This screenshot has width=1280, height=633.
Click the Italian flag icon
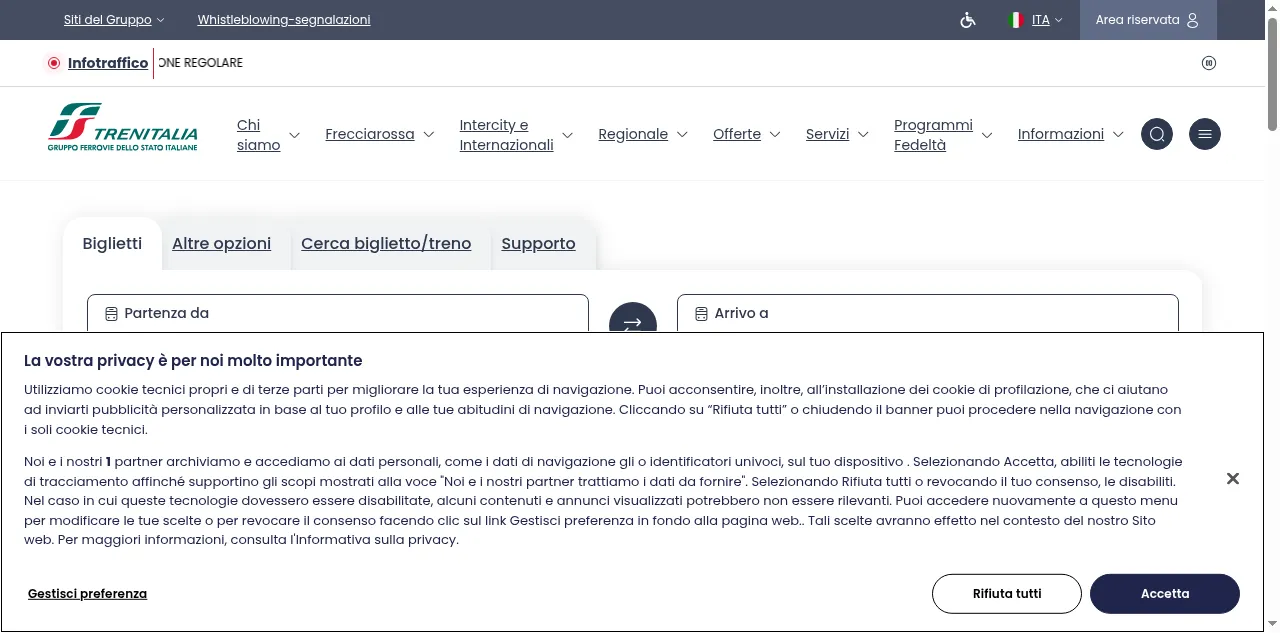point(1016,20)
